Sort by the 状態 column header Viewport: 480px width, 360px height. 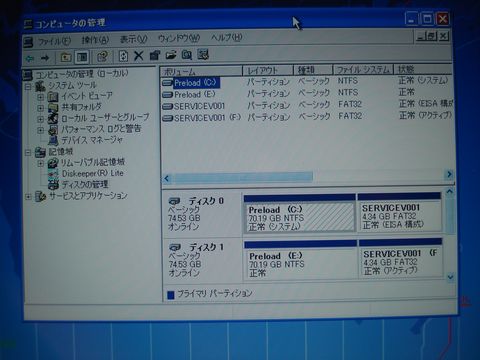423,69
